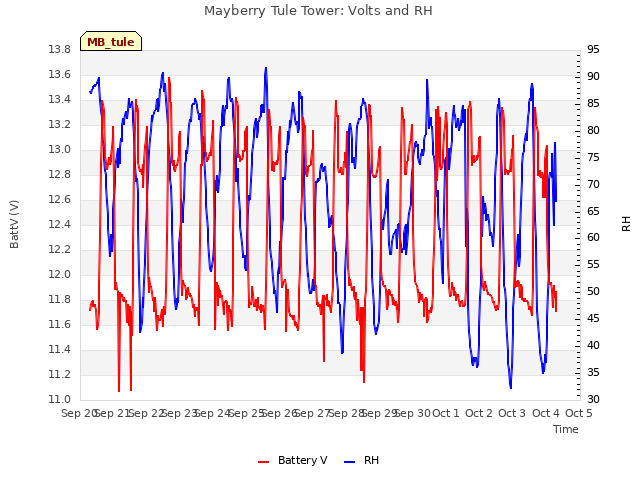Viewport: 640px width, 480px height.
Task: Click the Oct 5 date tick label
Action: [x=579, y=413]
